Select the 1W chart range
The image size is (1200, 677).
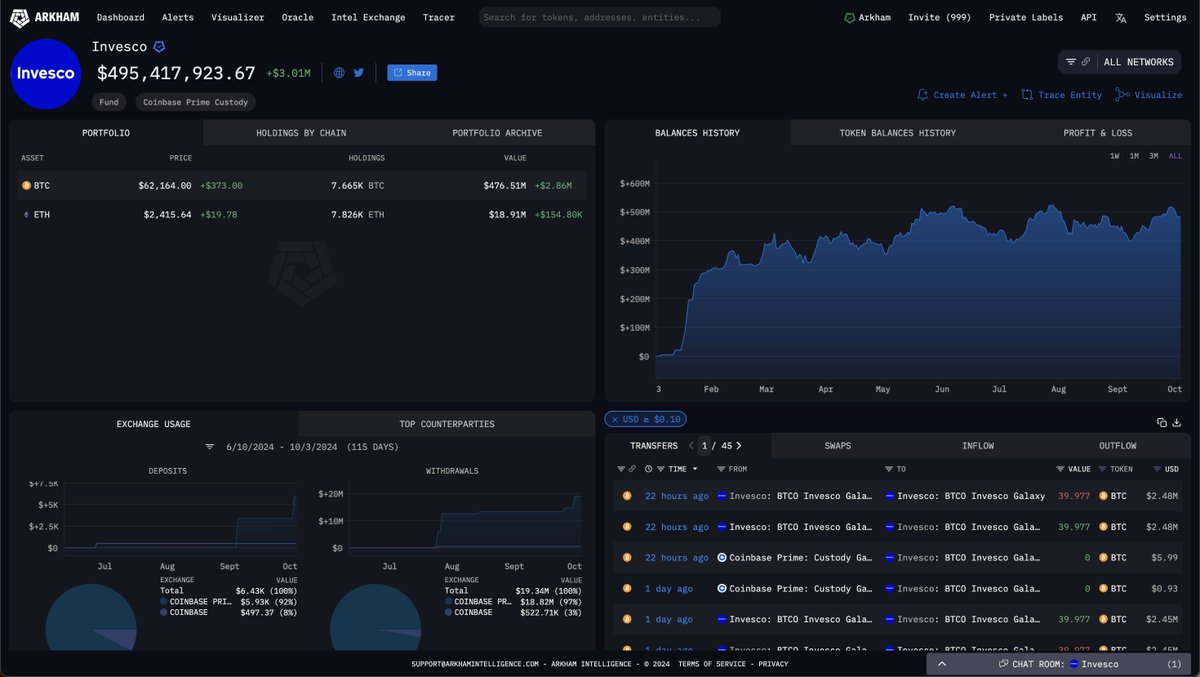(x=1115, y=156)
